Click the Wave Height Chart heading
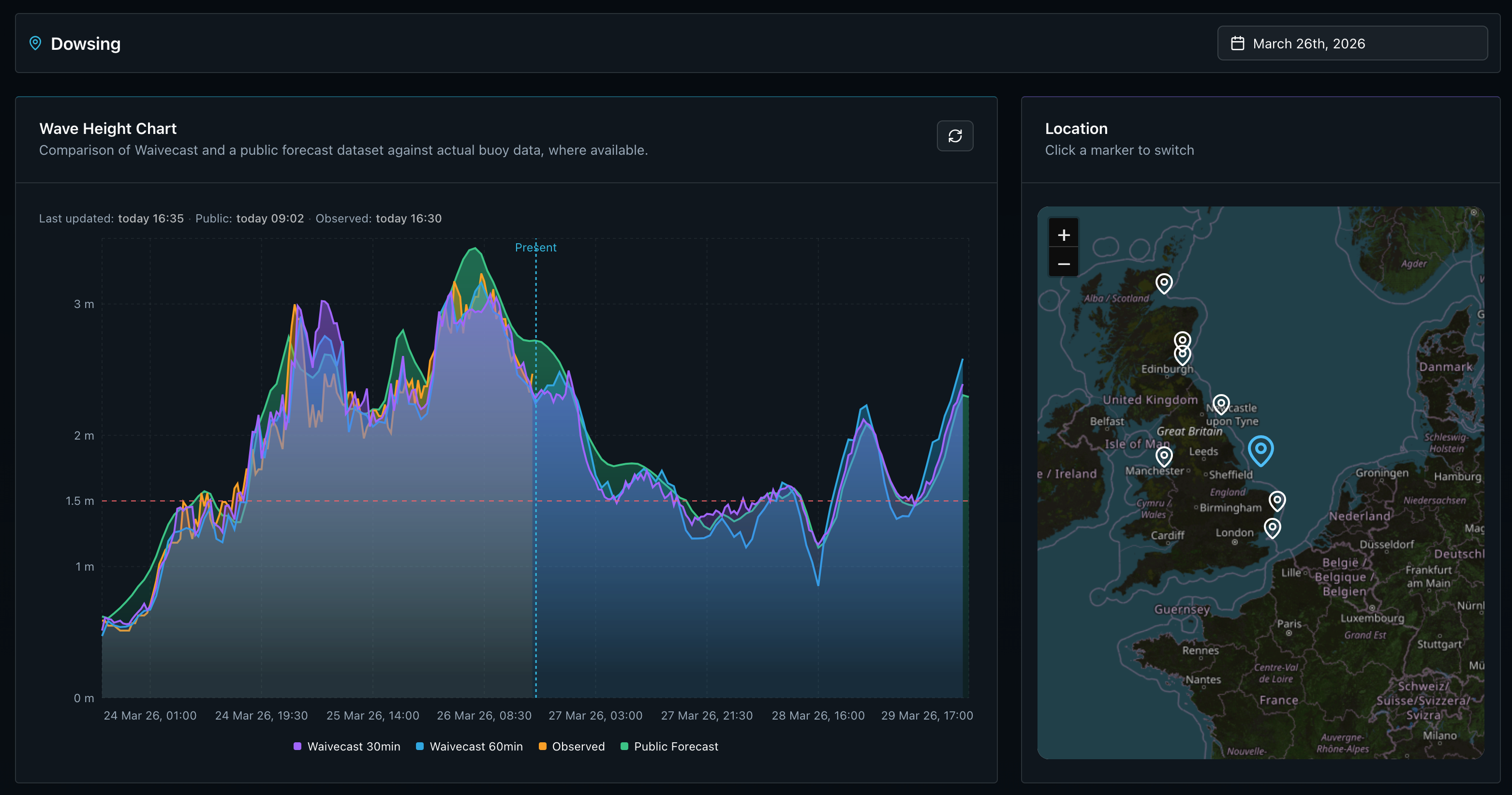 [x=108, y=129]
